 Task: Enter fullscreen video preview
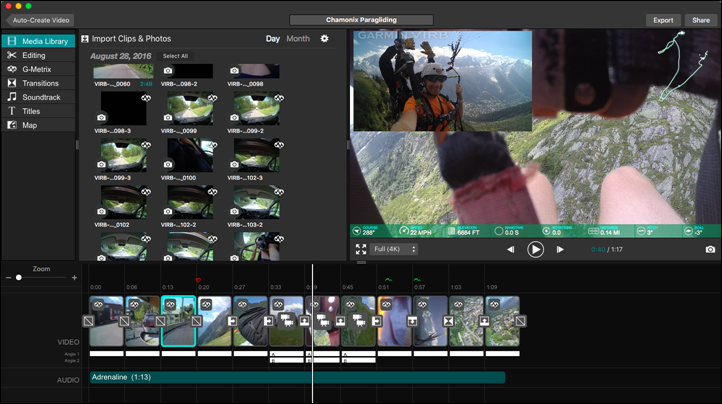pyautogui.click(x=361, y=249)
